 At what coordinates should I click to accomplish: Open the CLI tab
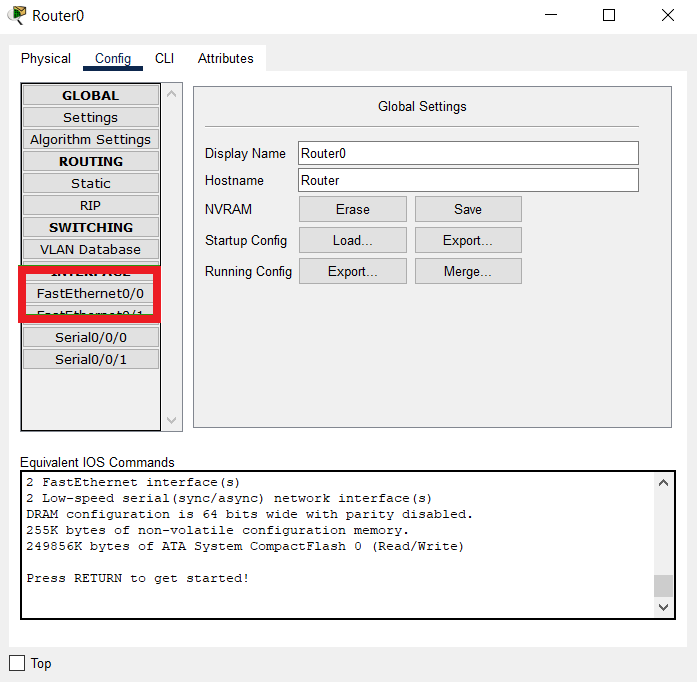[164, 59]
